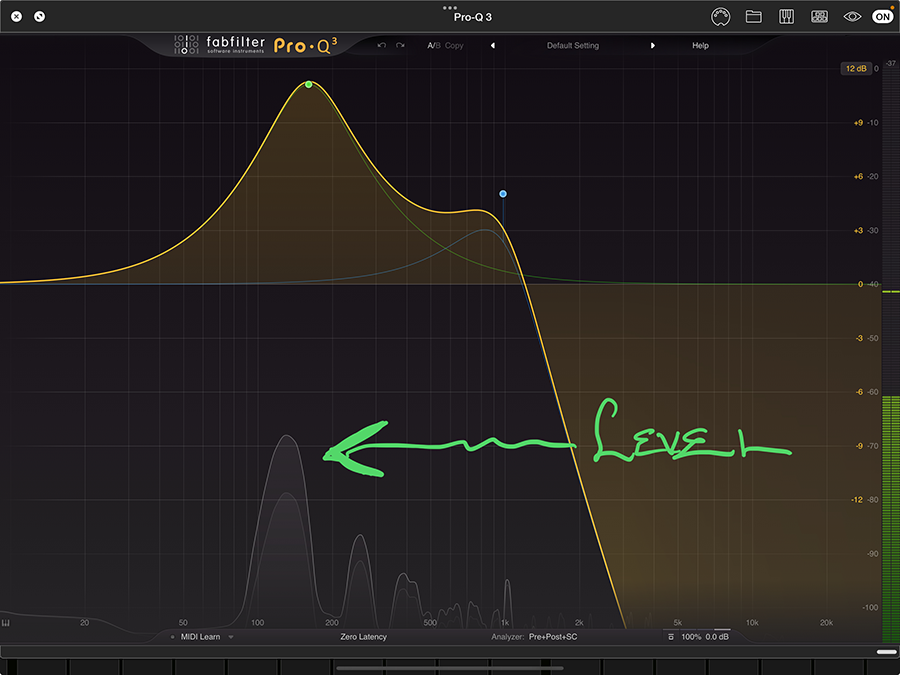This screenshot has width=900, height=675.
Task: Redo the last EQ change
Action: (x=400, y=45)
